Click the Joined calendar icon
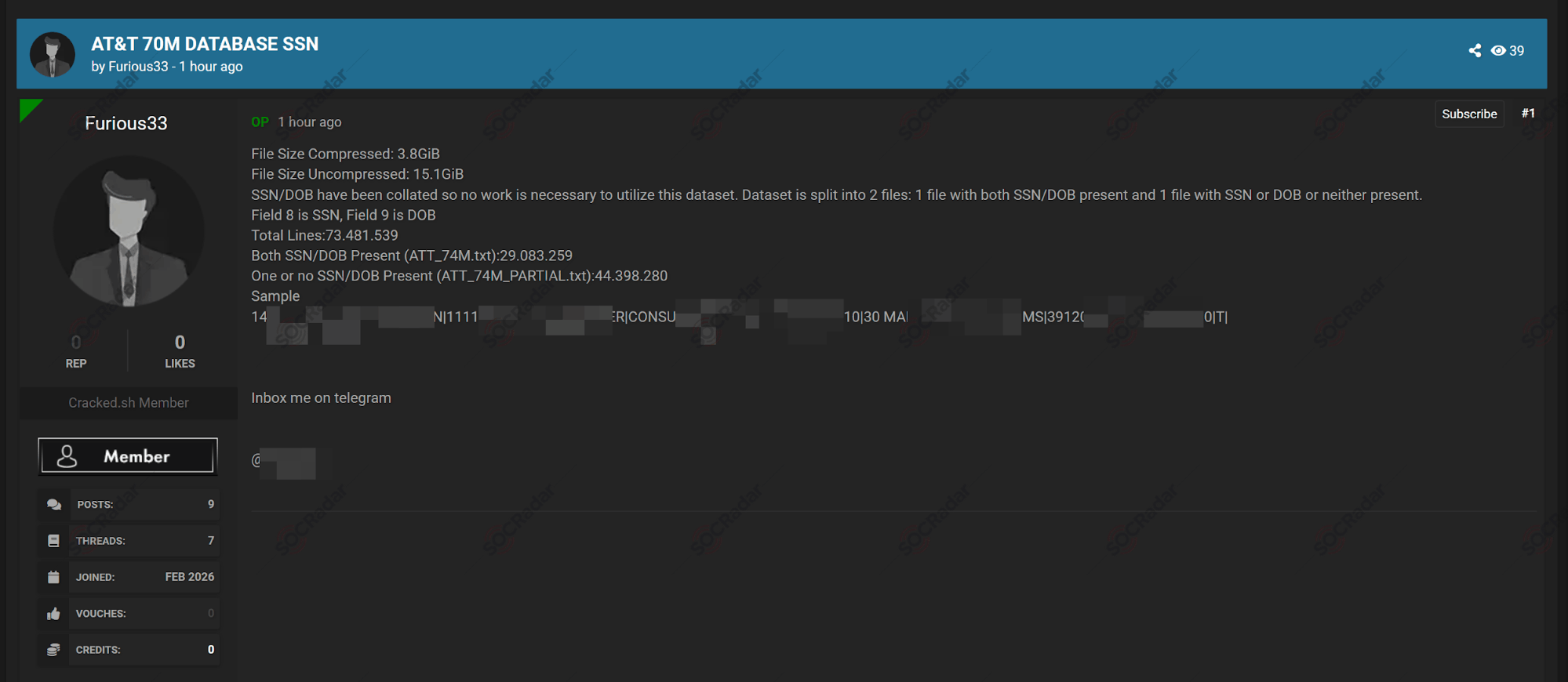The width and height of the screenshot is (1568, 682). pyautogui.click(x=53, y=577)
